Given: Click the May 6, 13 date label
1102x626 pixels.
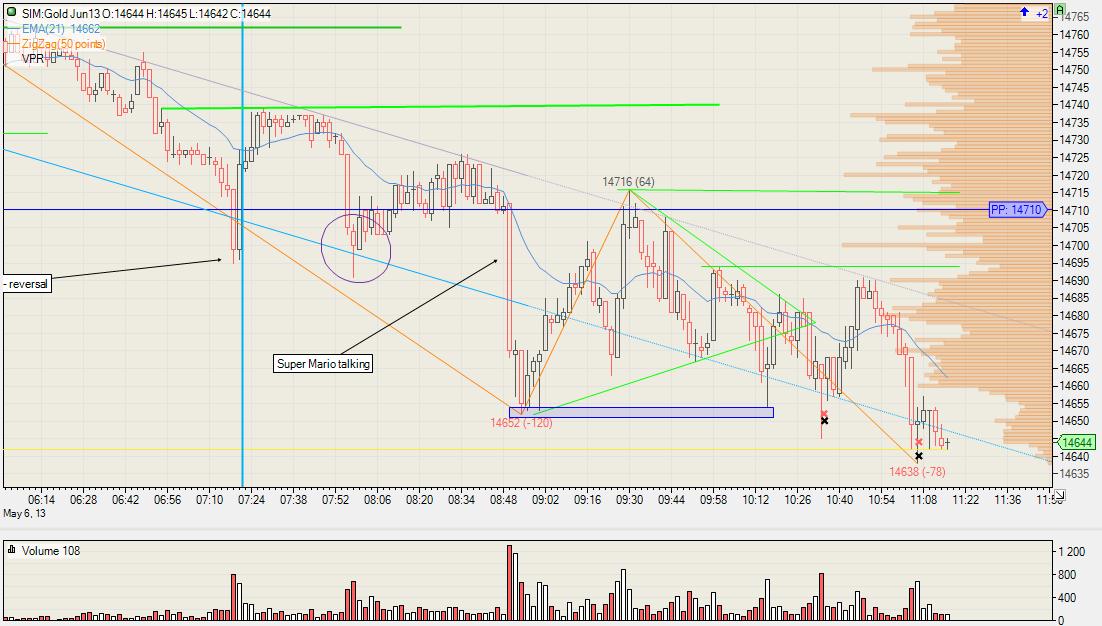Looking at the screenshot, I should click(x=25, y=514).
